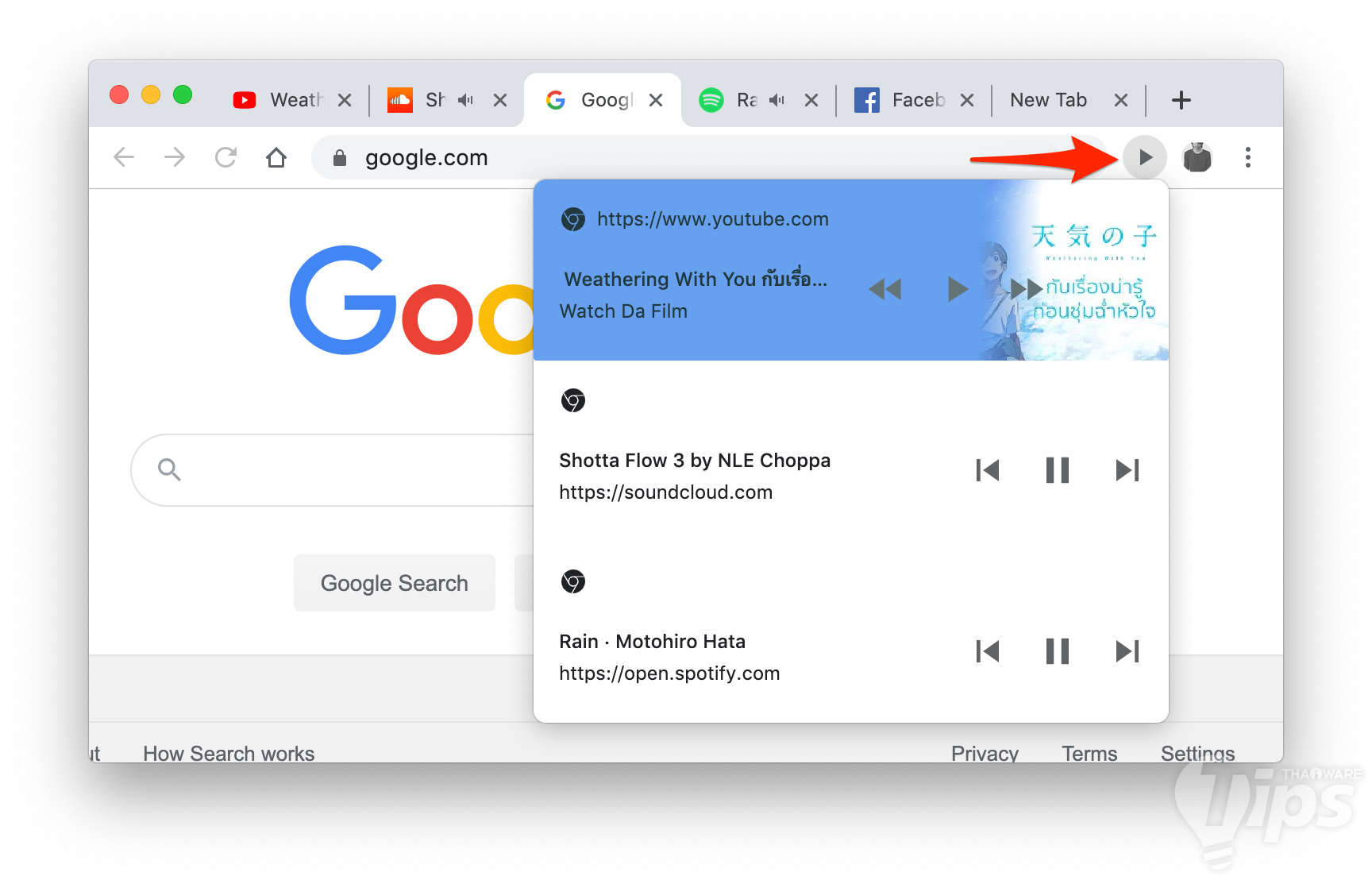Viewport: 1372px width, 880px height.
Task: Open the media control play button in toolbar
Action: (1144, 157)
